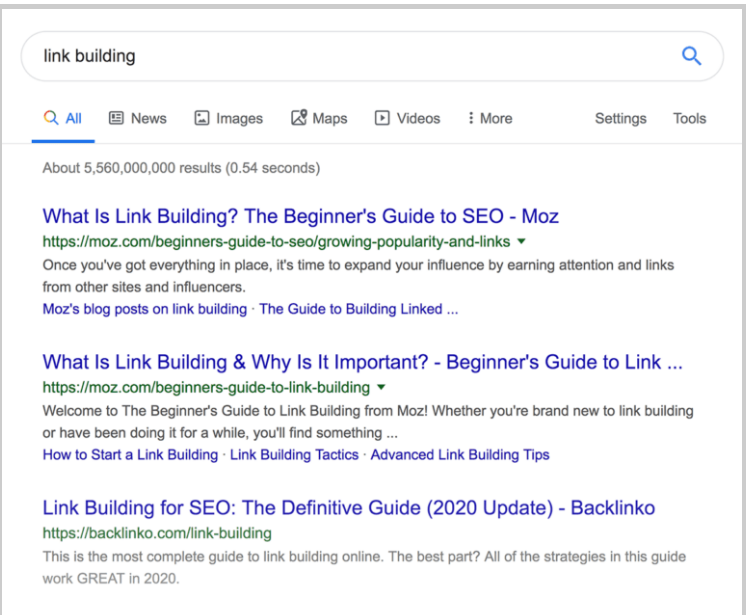This screenshot has height=615, width=746.
Task: Click the Images tab icon
Action: tap(201, 118)
